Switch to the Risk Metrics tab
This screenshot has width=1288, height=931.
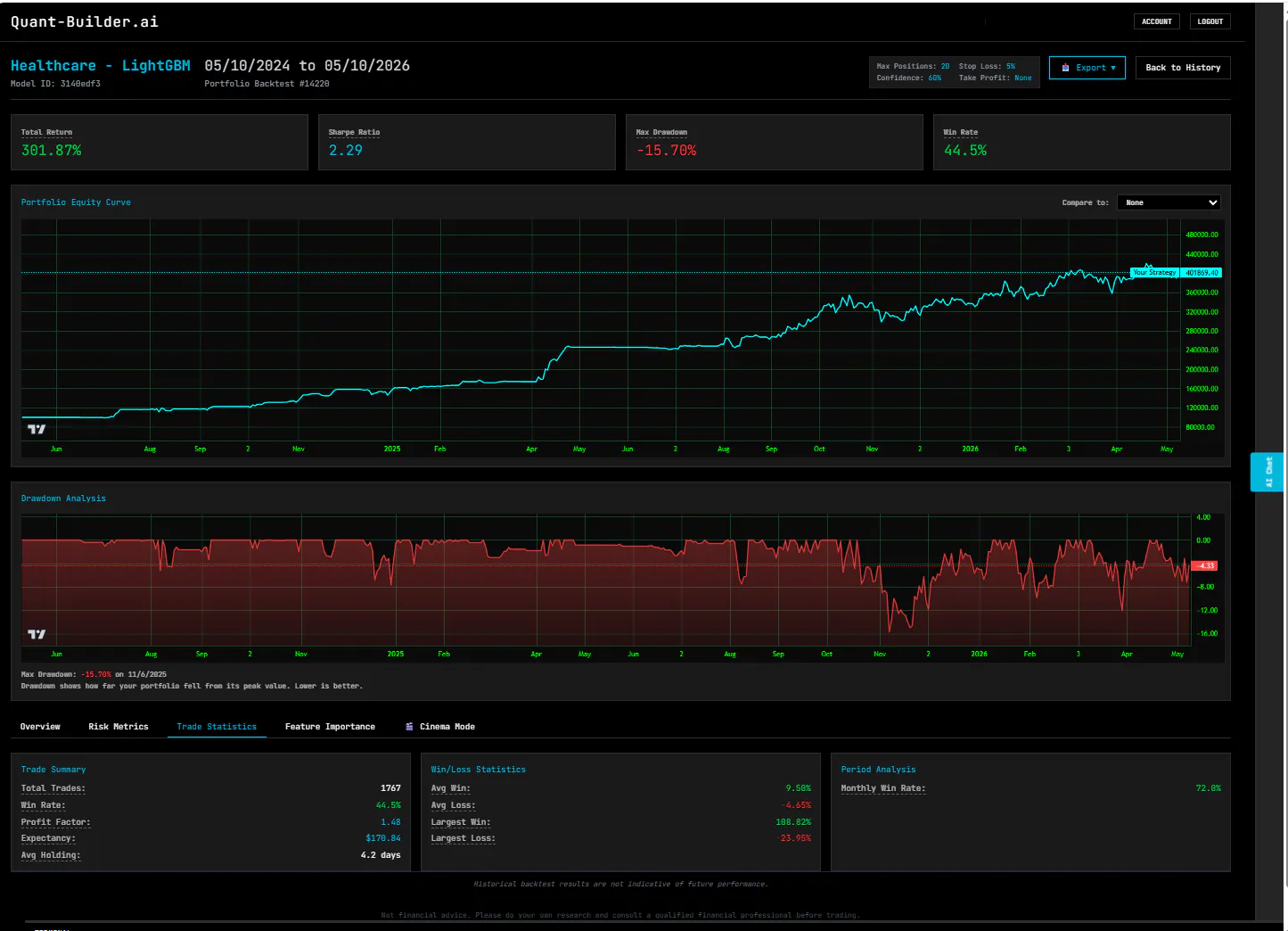pyautogui.click(x=119, y=727)
